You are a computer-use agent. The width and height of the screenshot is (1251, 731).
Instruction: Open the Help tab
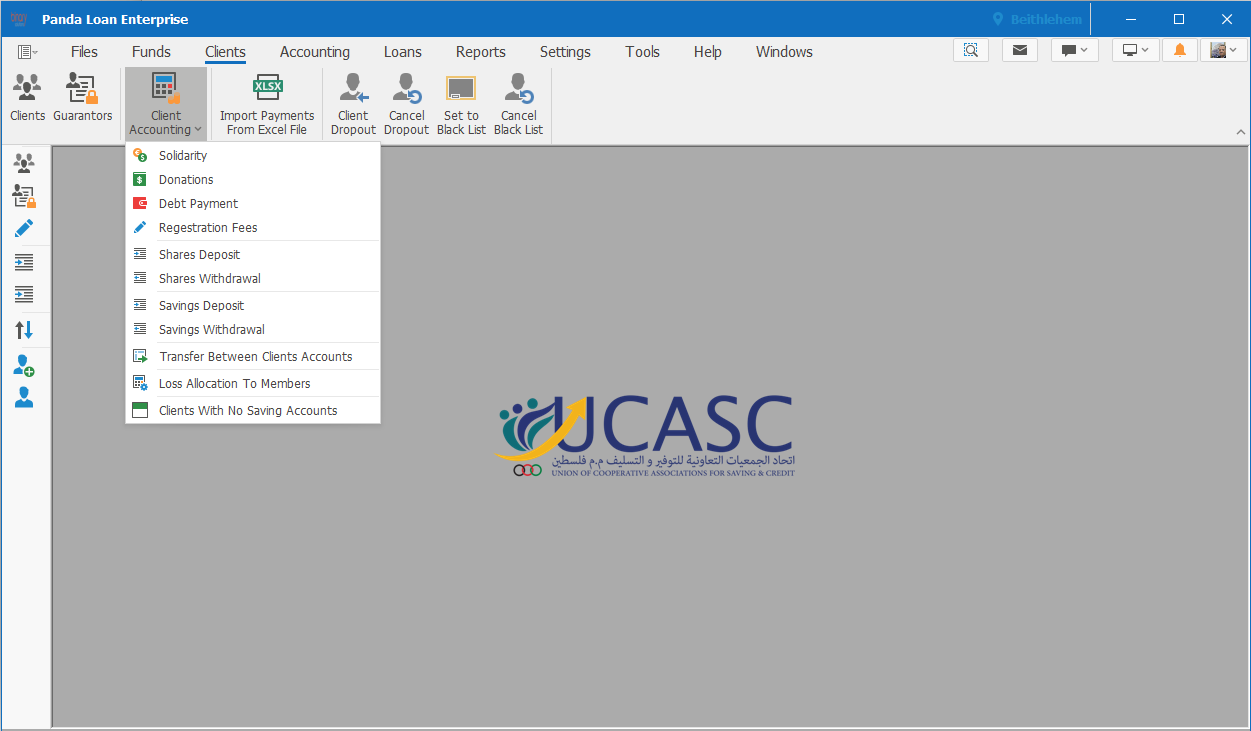click(708, 52)
